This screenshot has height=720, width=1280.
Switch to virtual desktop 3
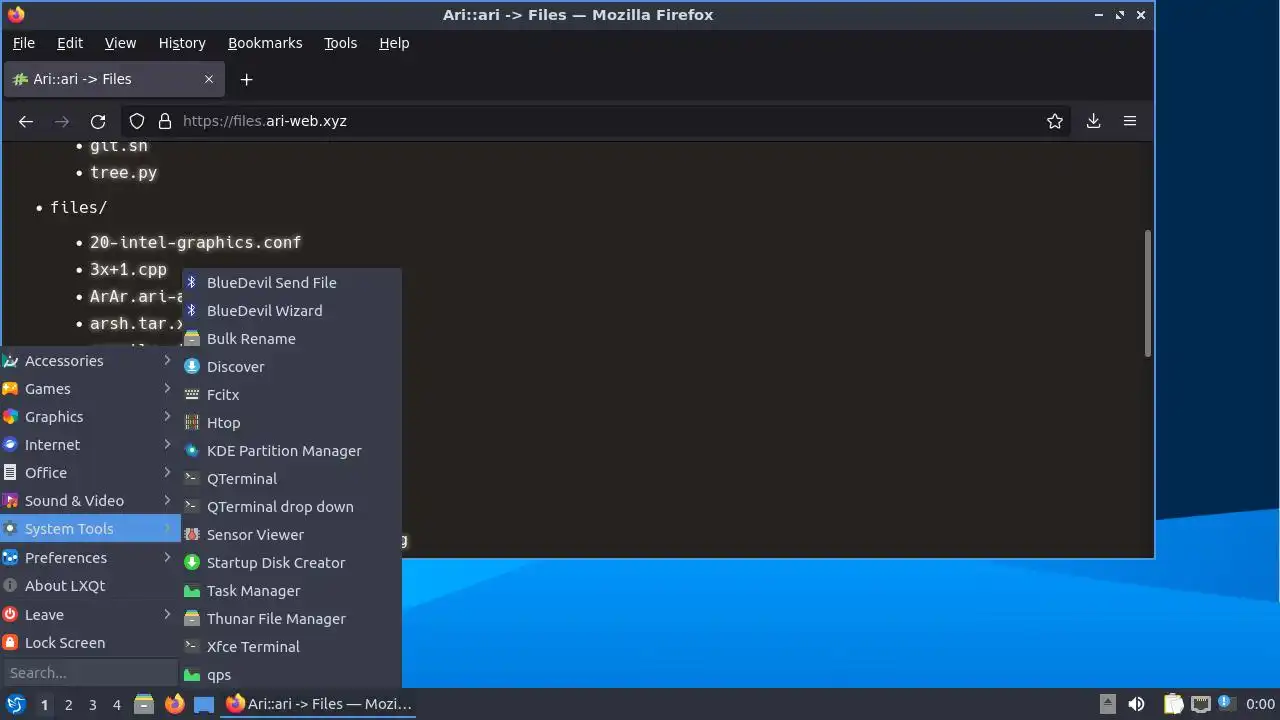pyautogui.click(x=92, y=705)
